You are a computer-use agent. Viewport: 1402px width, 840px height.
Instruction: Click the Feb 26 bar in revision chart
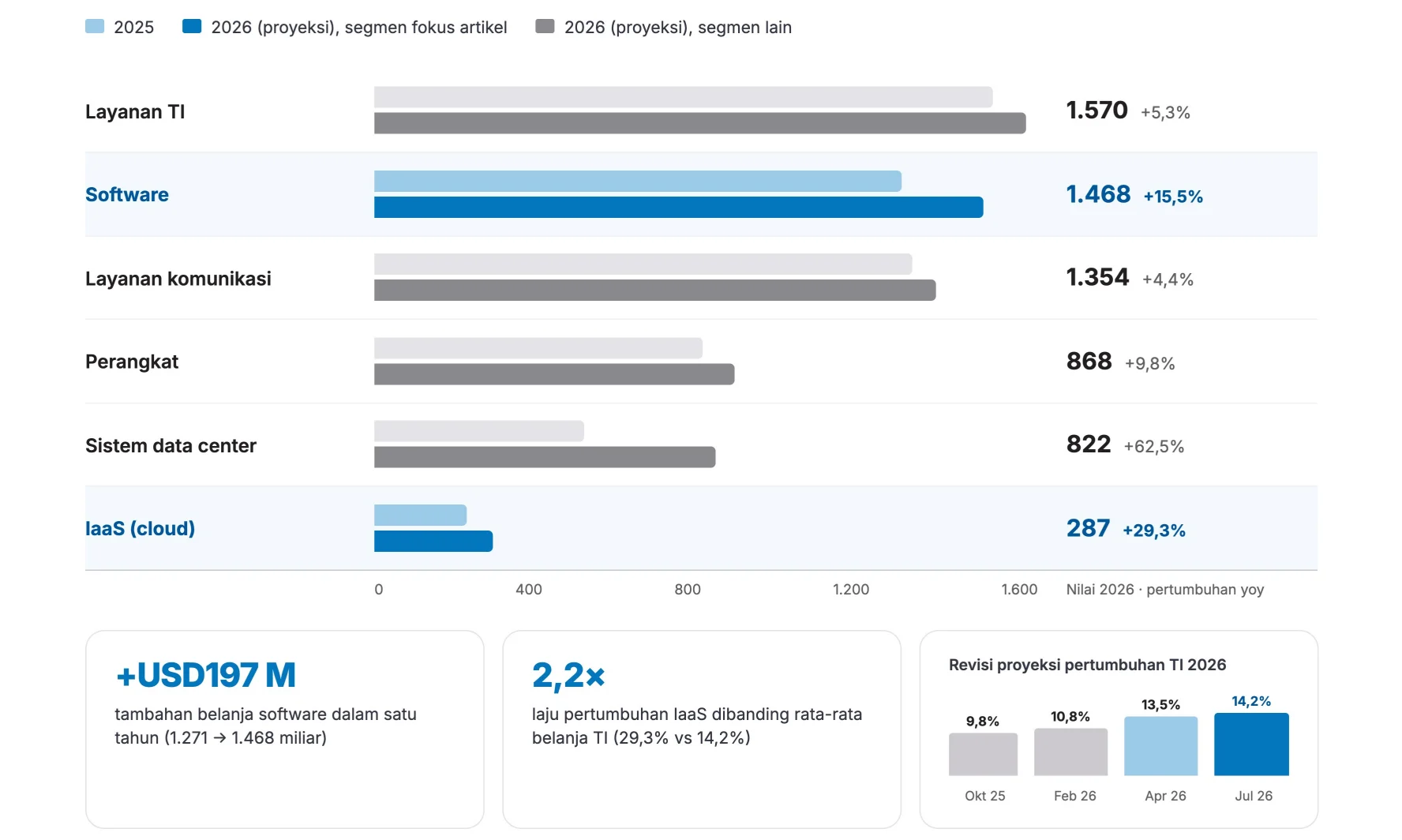tap(1070, 752)
